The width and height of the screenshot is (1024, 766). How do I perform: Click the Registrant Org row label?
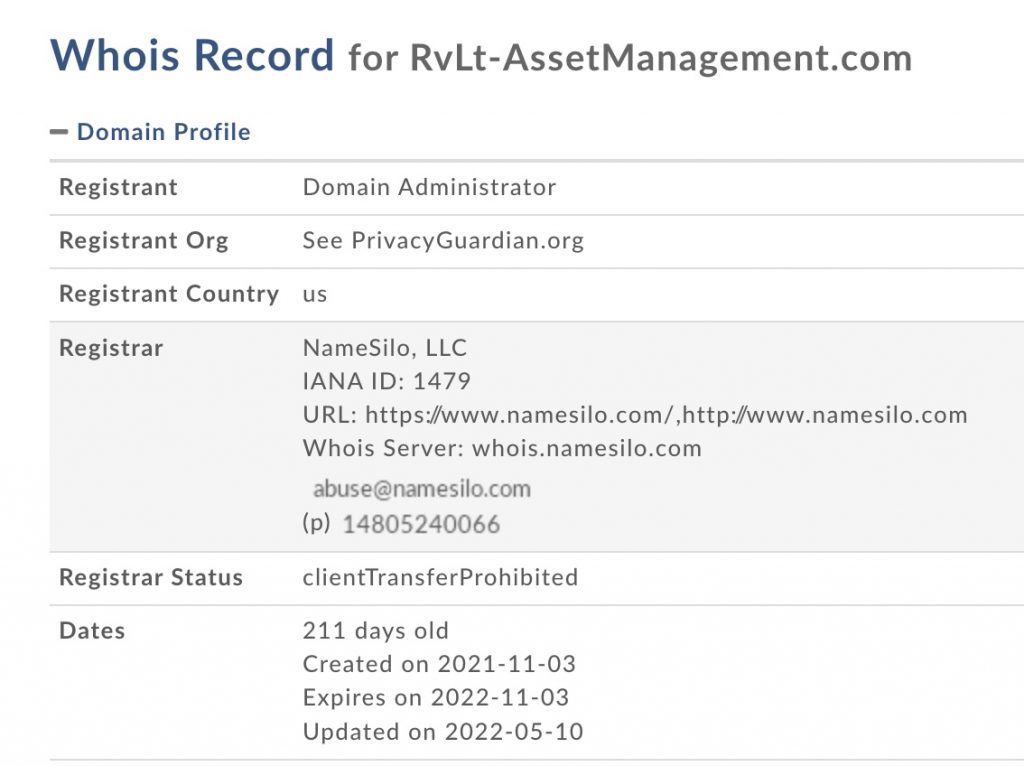pos(143,241)
